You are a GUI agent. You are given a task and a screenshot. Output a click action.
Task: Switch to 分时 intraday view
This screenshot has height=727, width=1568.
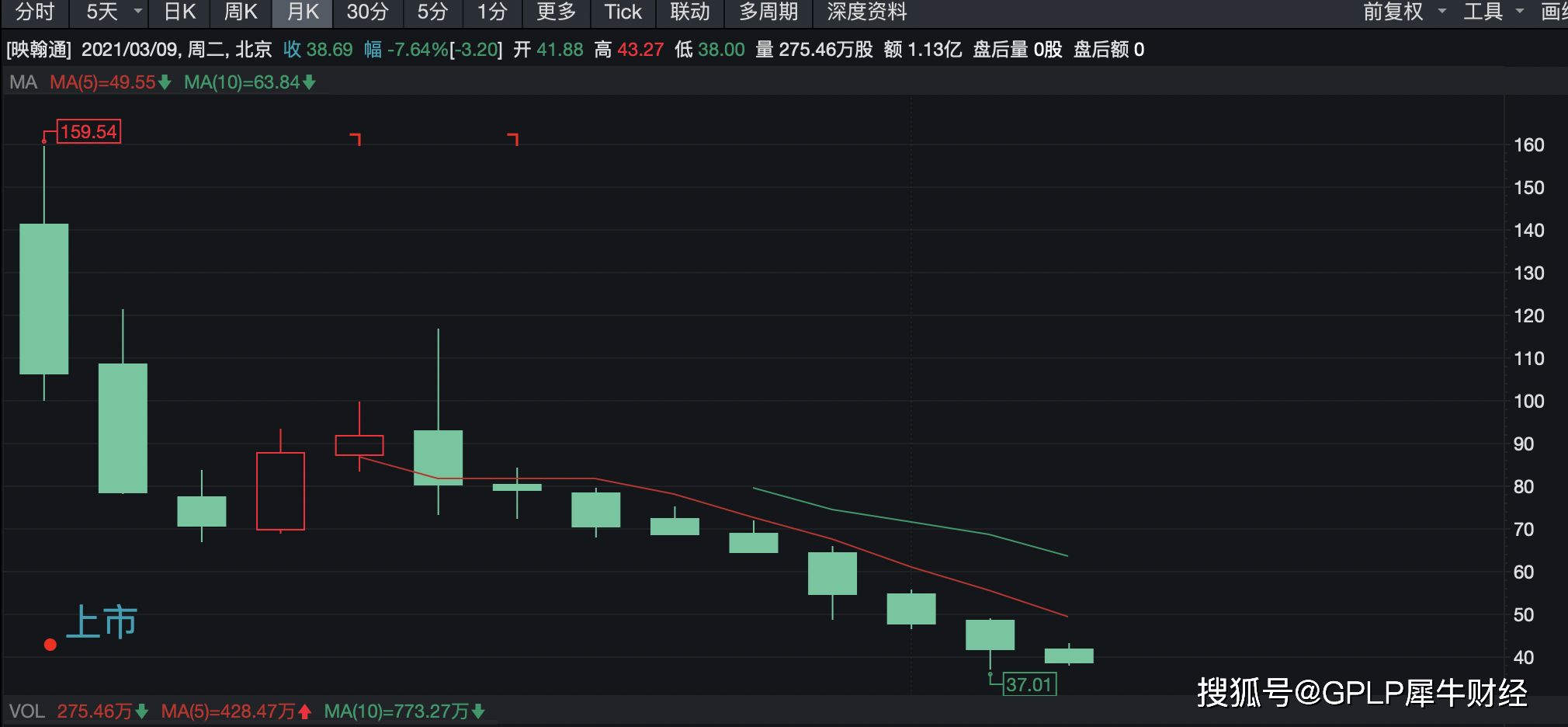(x=34, y=12)
